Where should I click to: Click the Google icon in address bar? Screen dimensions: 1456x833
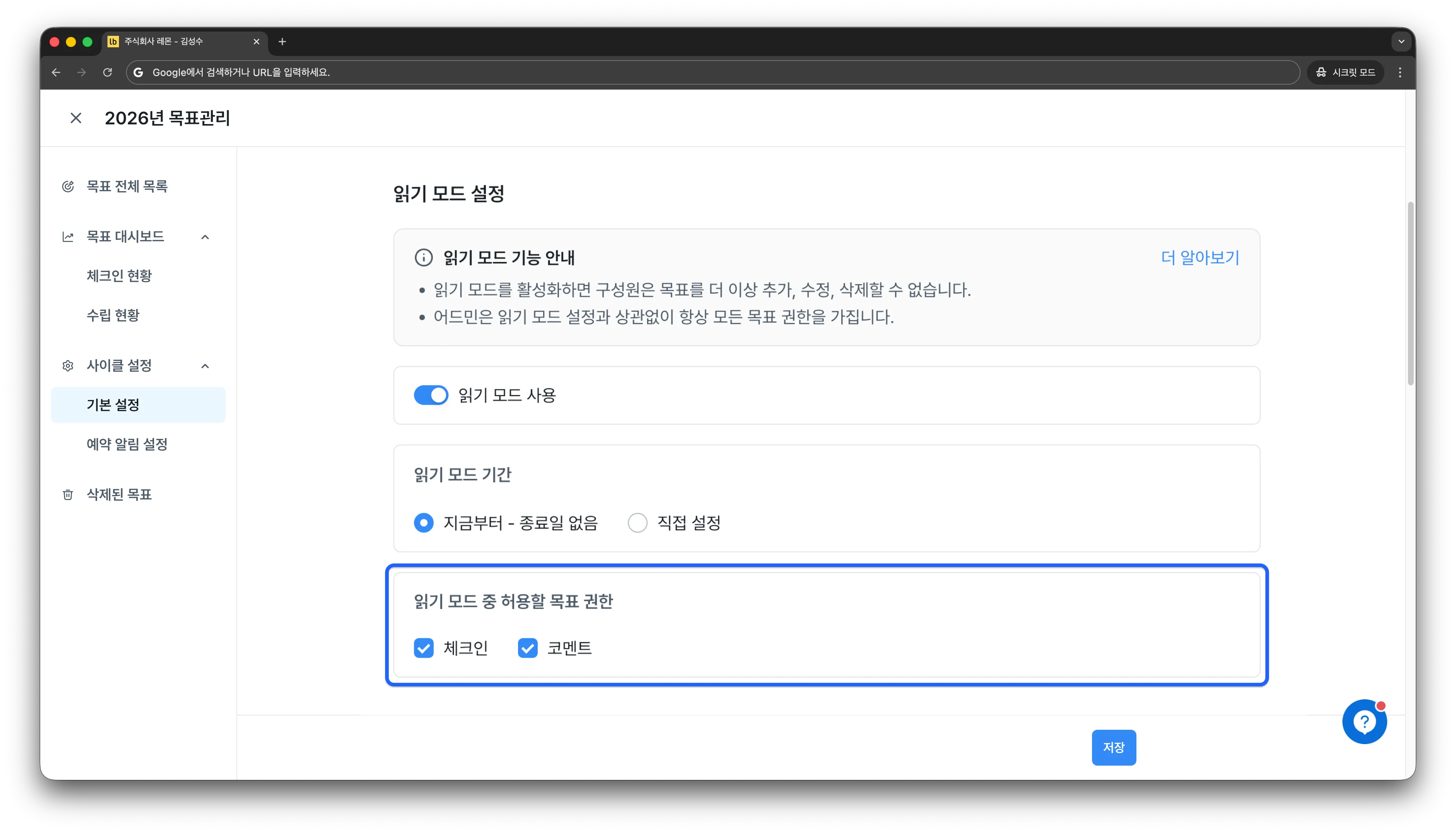point(138,72)
